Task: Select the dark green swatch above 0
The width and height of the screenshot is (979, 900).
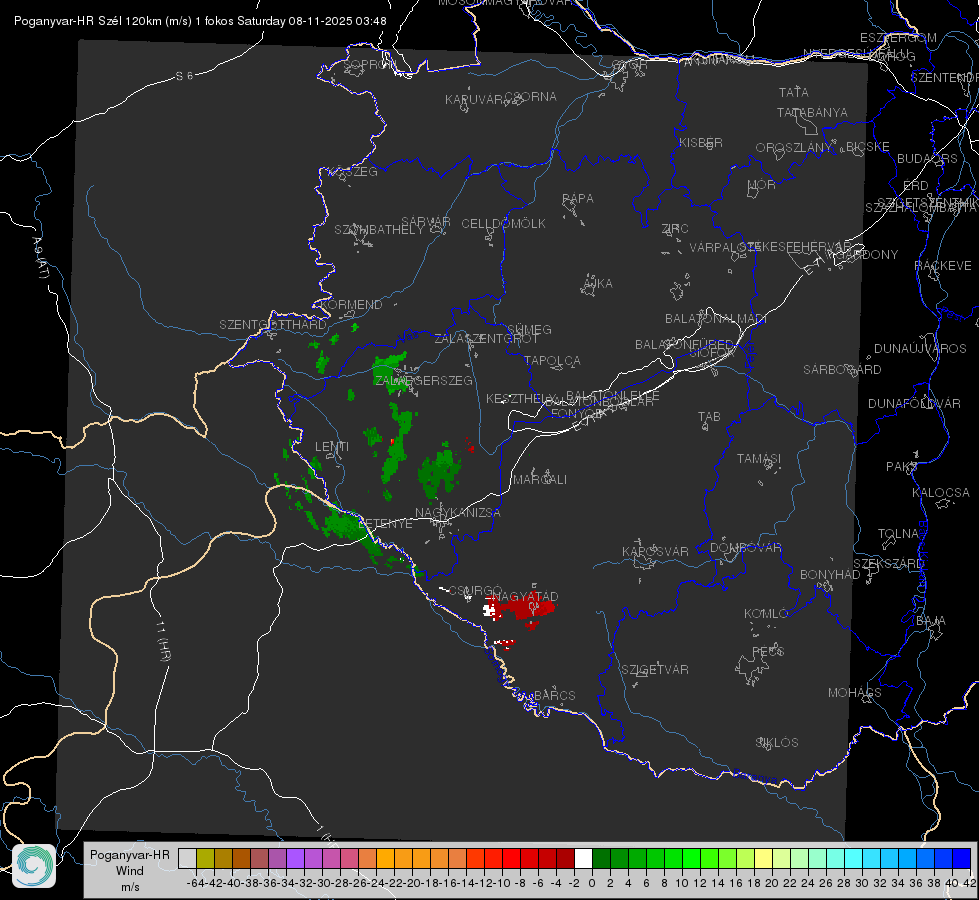Action: [601, 858]
